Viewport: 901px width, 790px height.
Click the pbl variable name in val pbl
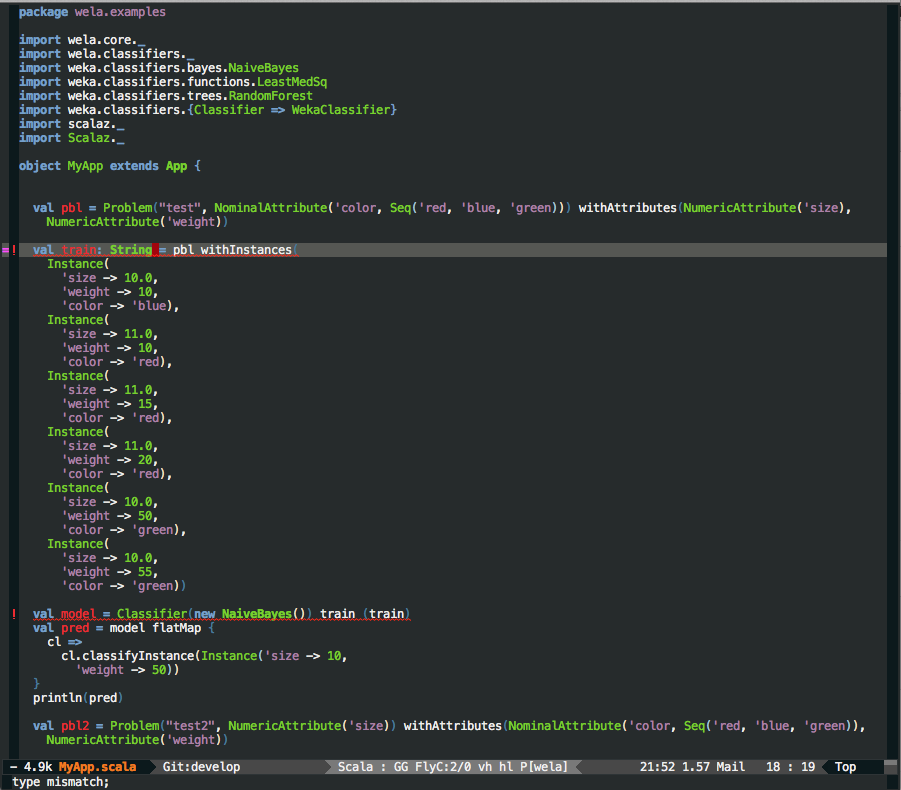pyautogui.click(x=72, y=208)
